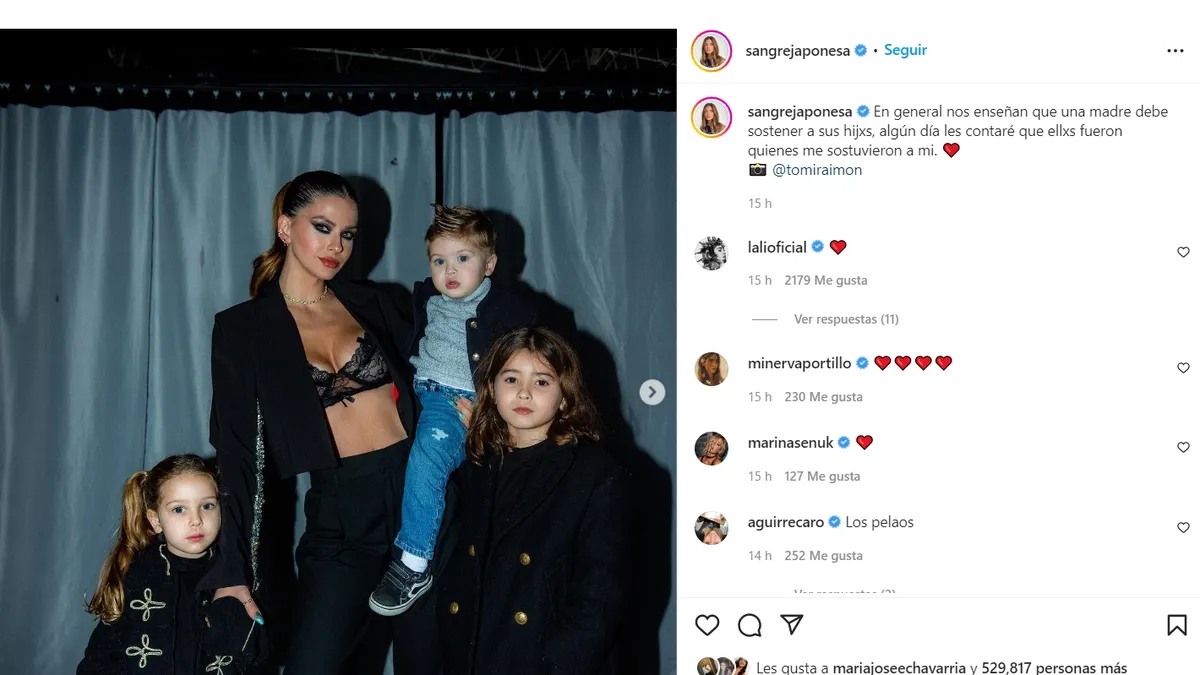Like marinasenuk's comment with small heart

pos(1183,447)
